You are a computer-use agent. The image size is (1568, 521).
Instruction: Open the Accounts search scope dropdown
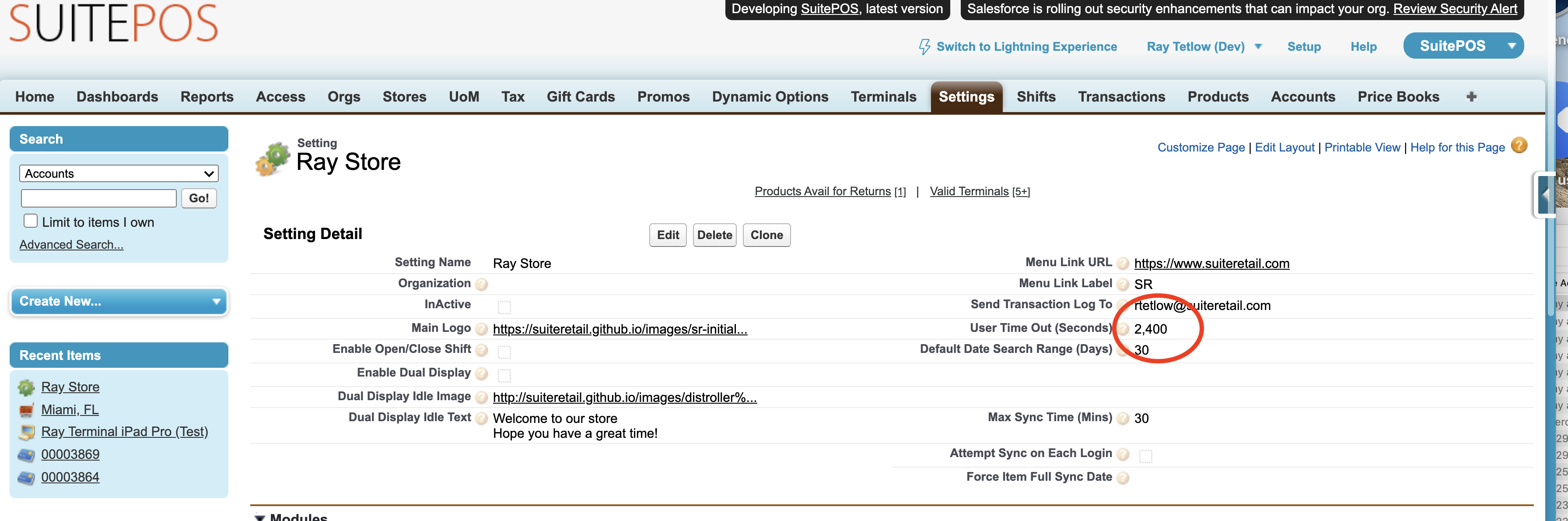pyautogui.click(x=119, y=174)
